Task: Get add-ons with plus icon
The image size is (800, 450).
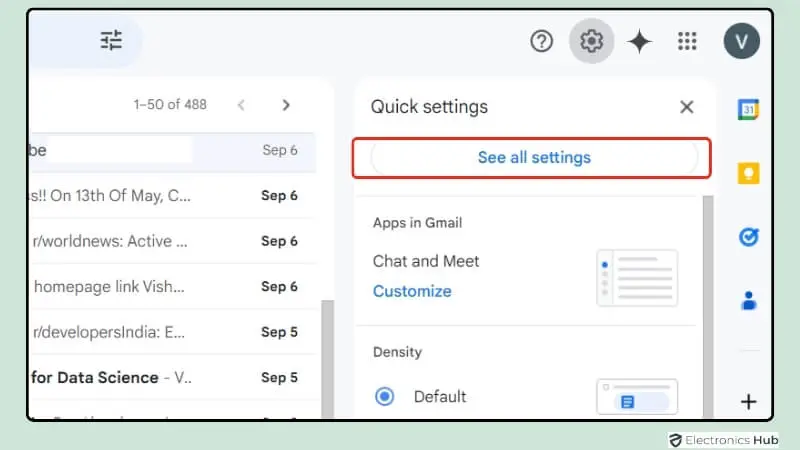Action: [748, 402]
